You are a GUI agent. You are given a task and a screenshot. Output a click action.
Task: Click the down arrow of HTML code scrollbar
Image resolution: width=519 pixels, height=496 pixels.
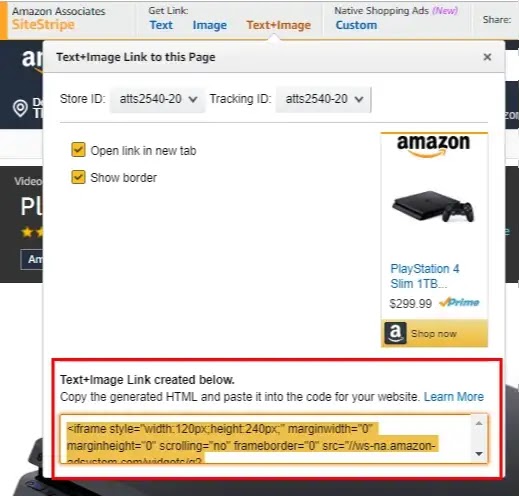coord(479,454)
